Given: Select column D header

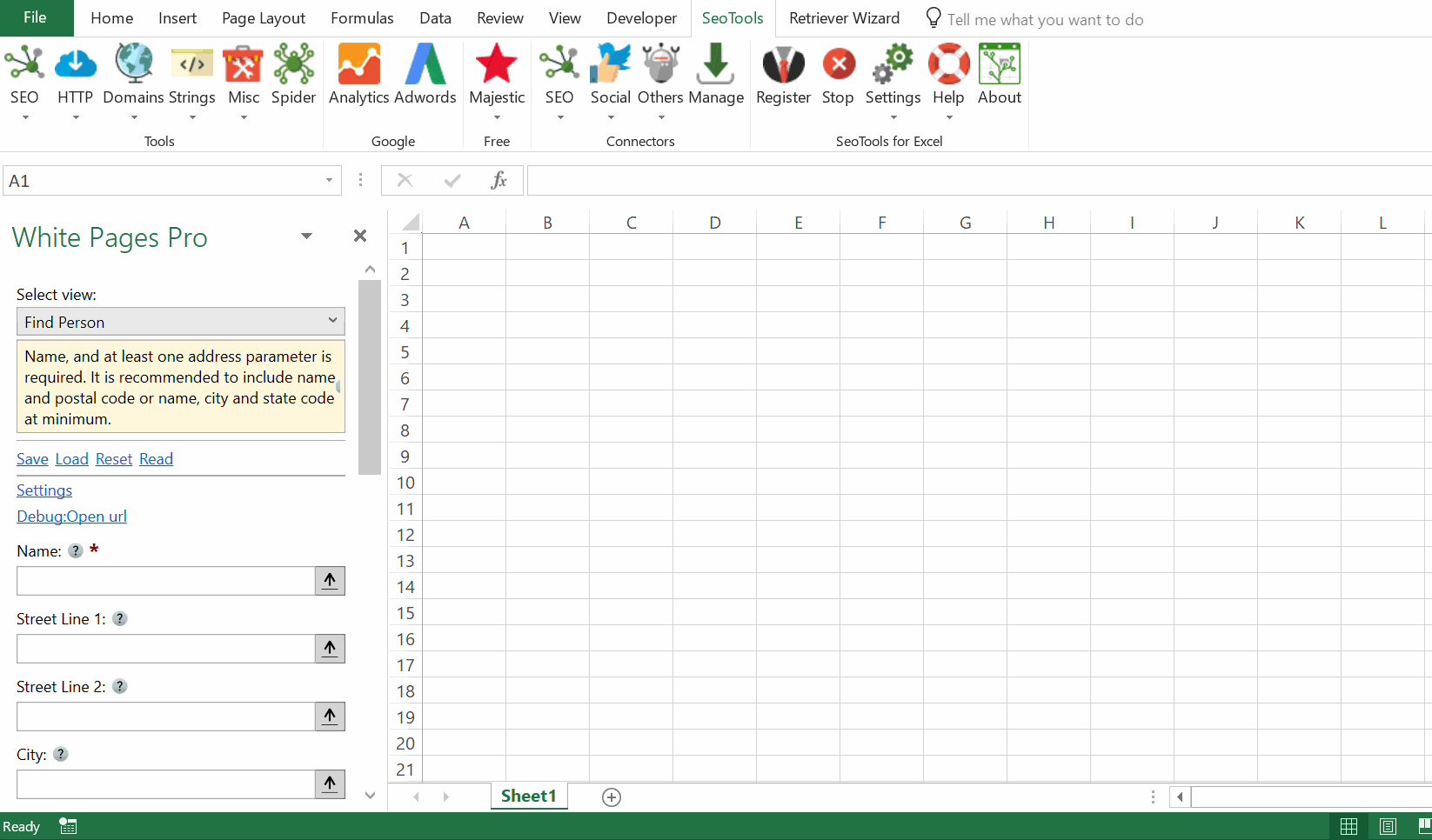Looking at the screenshot, I should click(714, 223).
